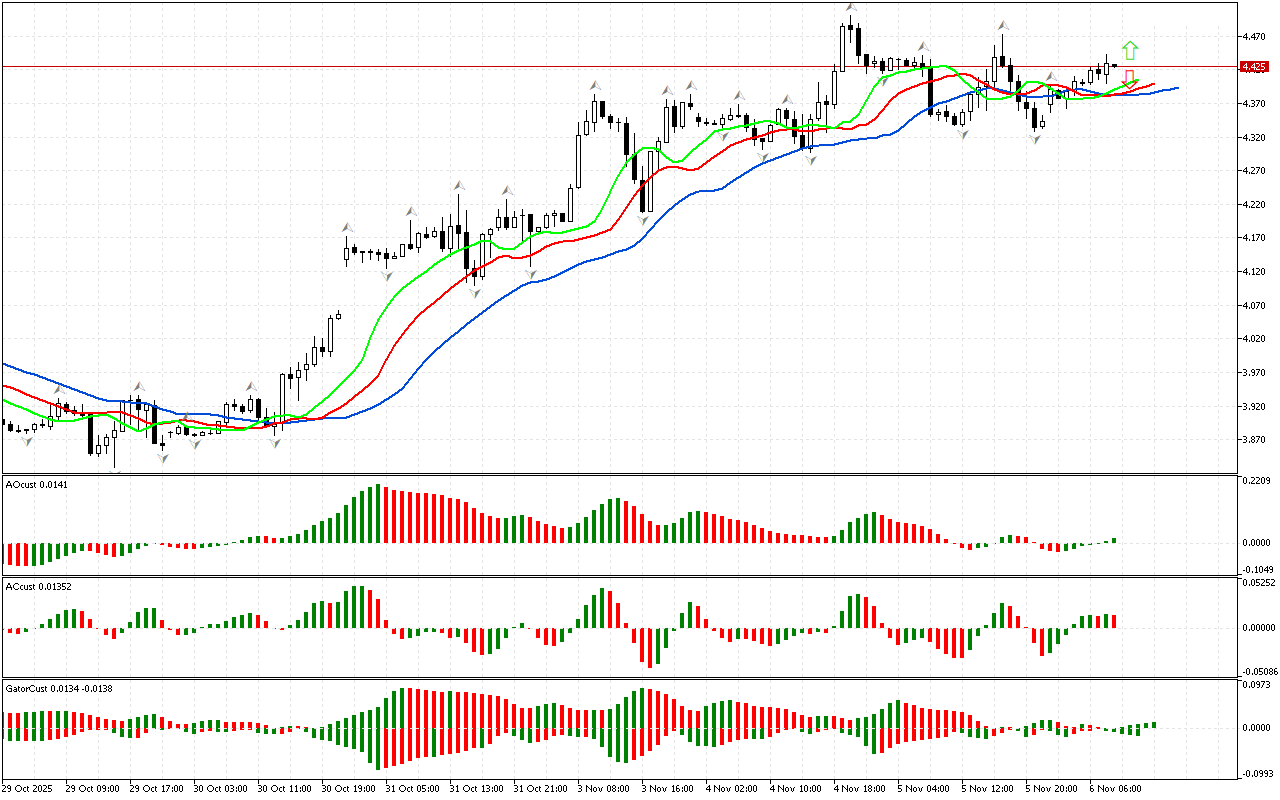Select the last candlestick on the chart
The height and width of the screenshot is (800, 1280).
[x=1115, y=66]
